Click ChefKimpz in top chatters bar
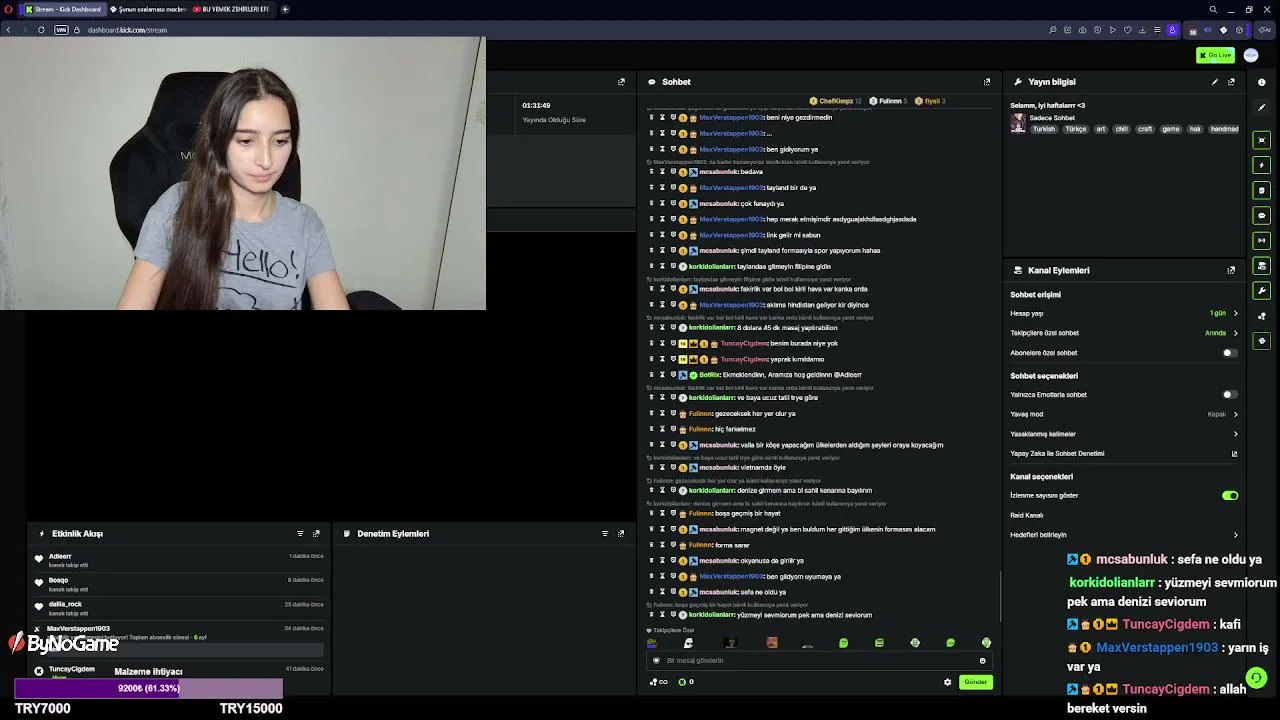This screenshot has width=1280, height=720. 836,101
